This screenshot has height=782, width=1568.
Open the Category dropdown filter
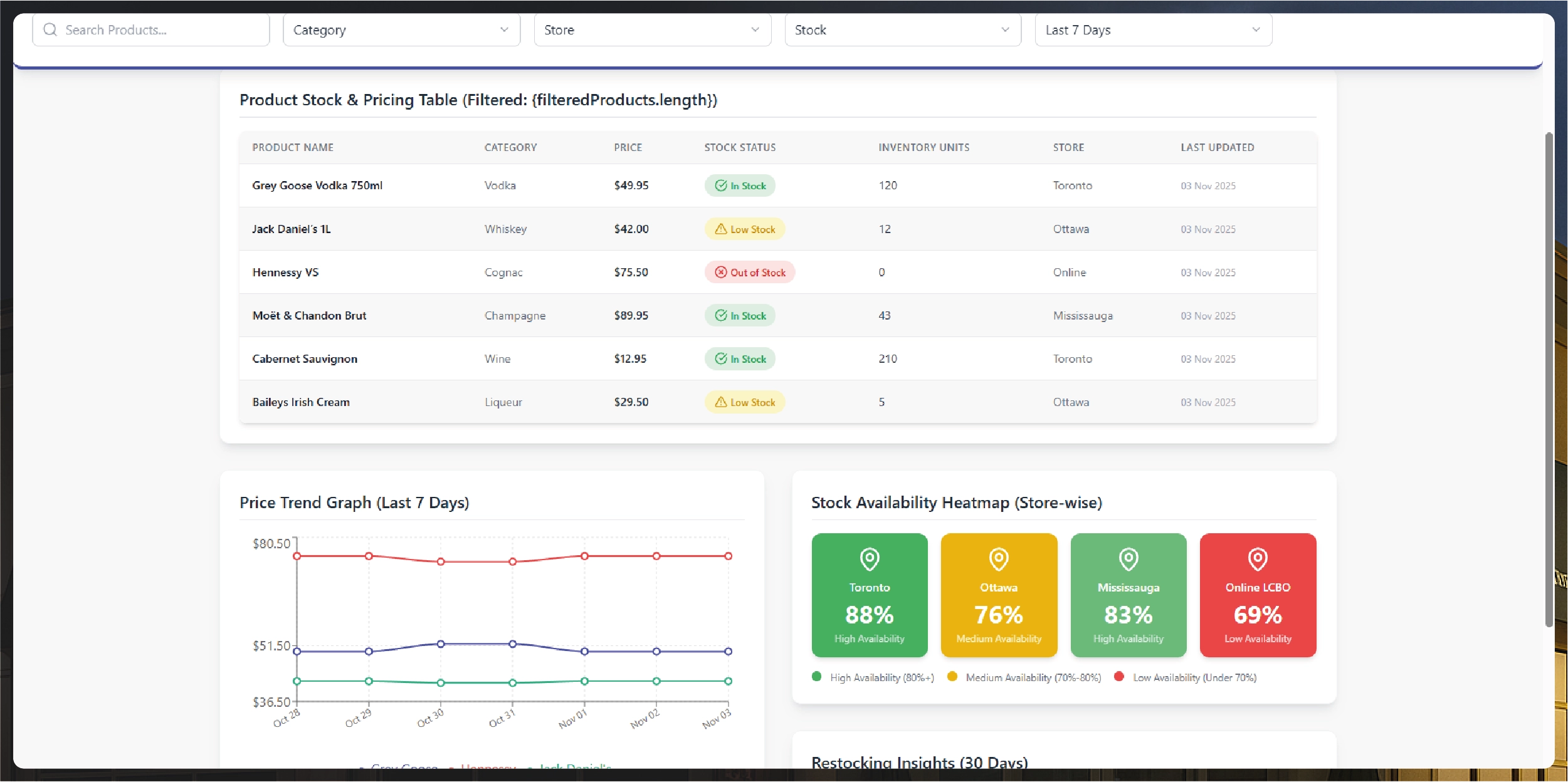(x=401, y=29)
